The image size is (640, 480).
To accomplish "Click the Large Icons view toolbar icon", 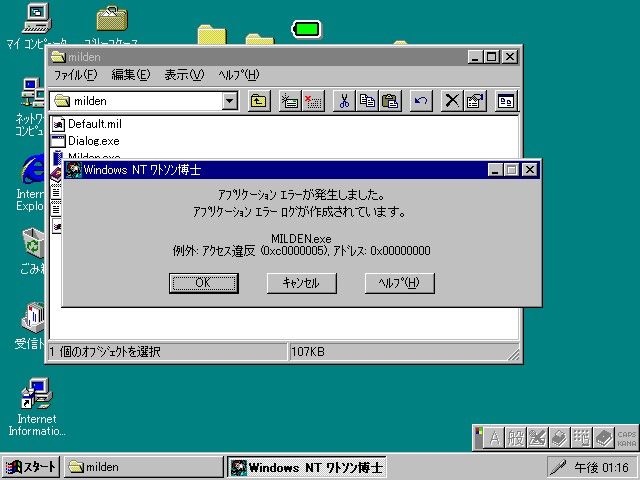I will click(x=506, y=101).
